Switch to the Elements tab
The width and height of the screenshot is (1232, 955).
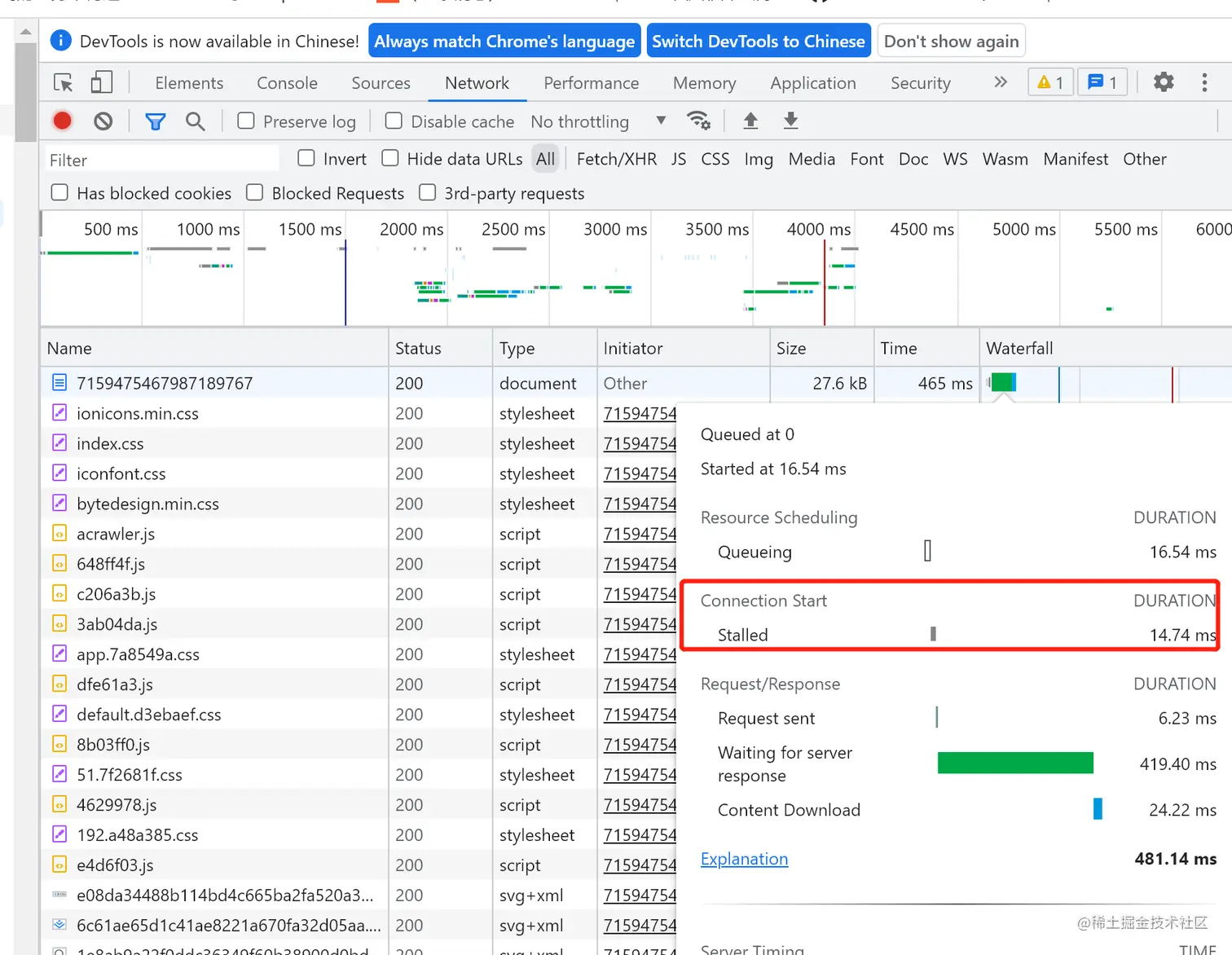point(189,83)
